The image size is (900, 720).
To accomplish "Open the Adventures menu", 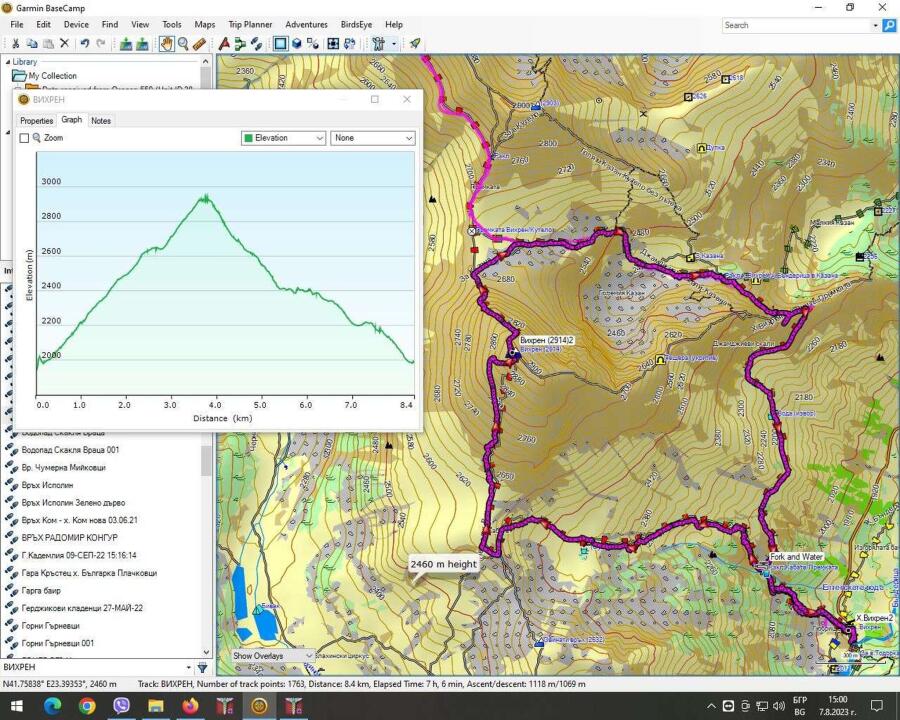I will pyautogui.click(x=306, y=25).
